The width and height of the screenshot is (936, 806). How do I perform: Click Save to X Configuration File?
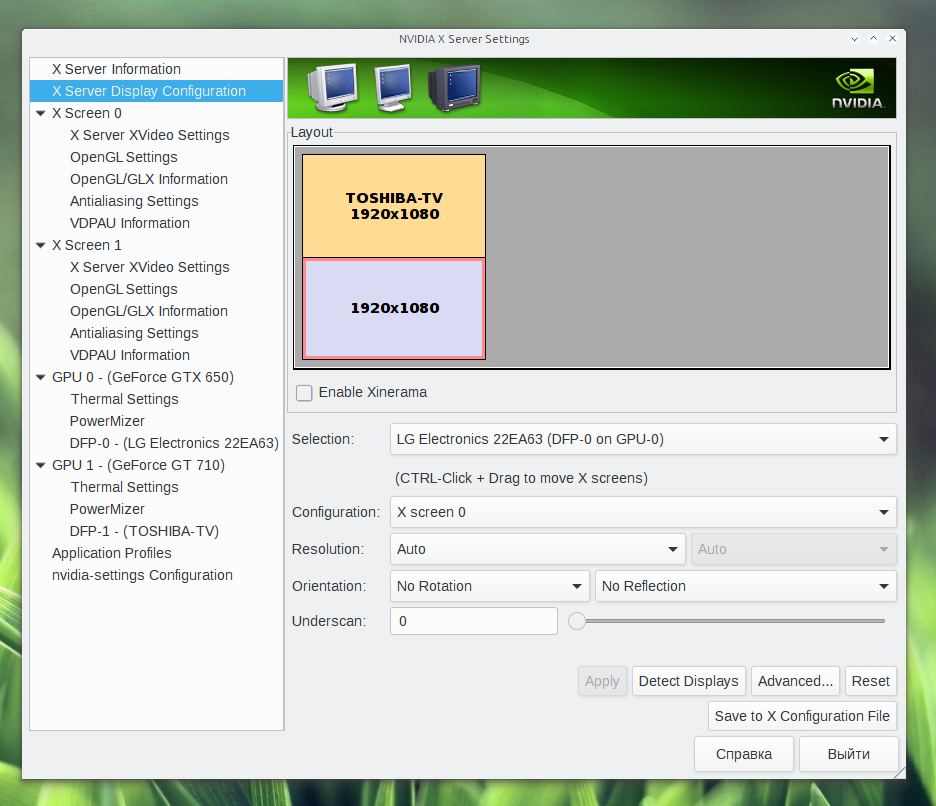point(802,716)
